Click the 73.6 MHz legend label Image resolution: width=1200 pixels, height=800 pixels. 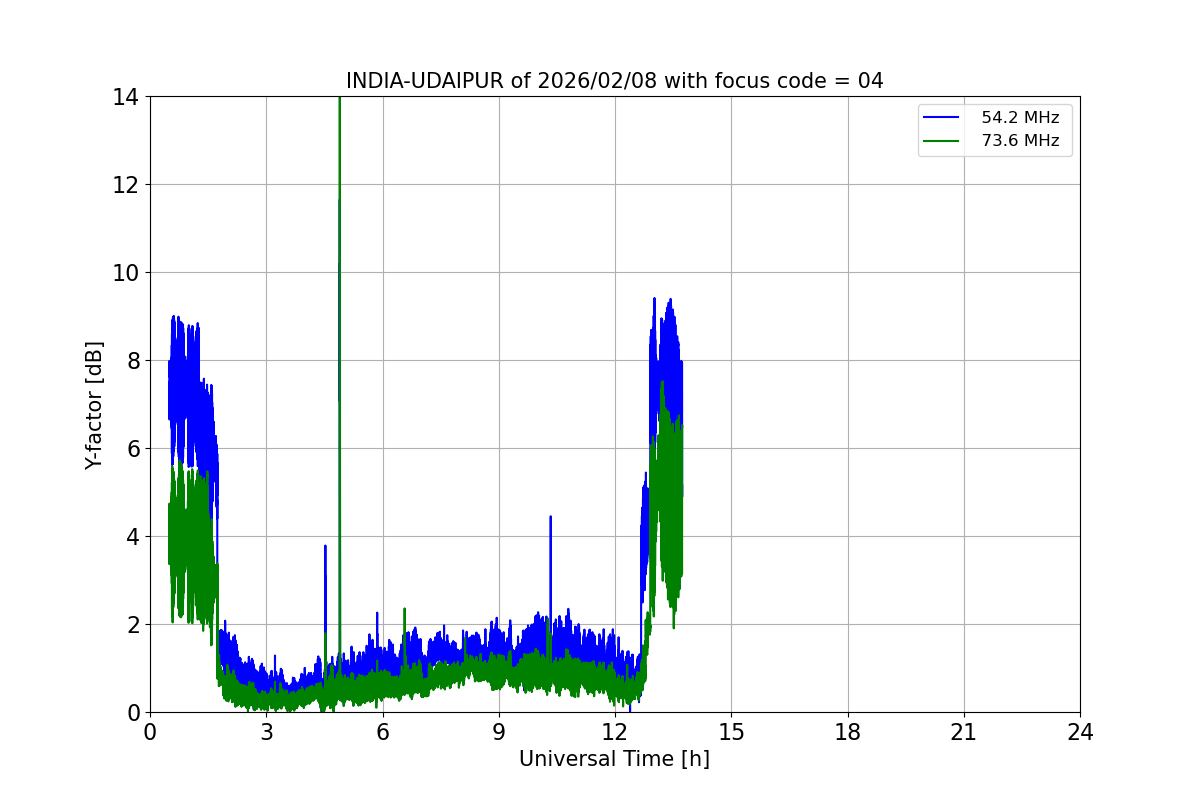(x=1020, y=141)
